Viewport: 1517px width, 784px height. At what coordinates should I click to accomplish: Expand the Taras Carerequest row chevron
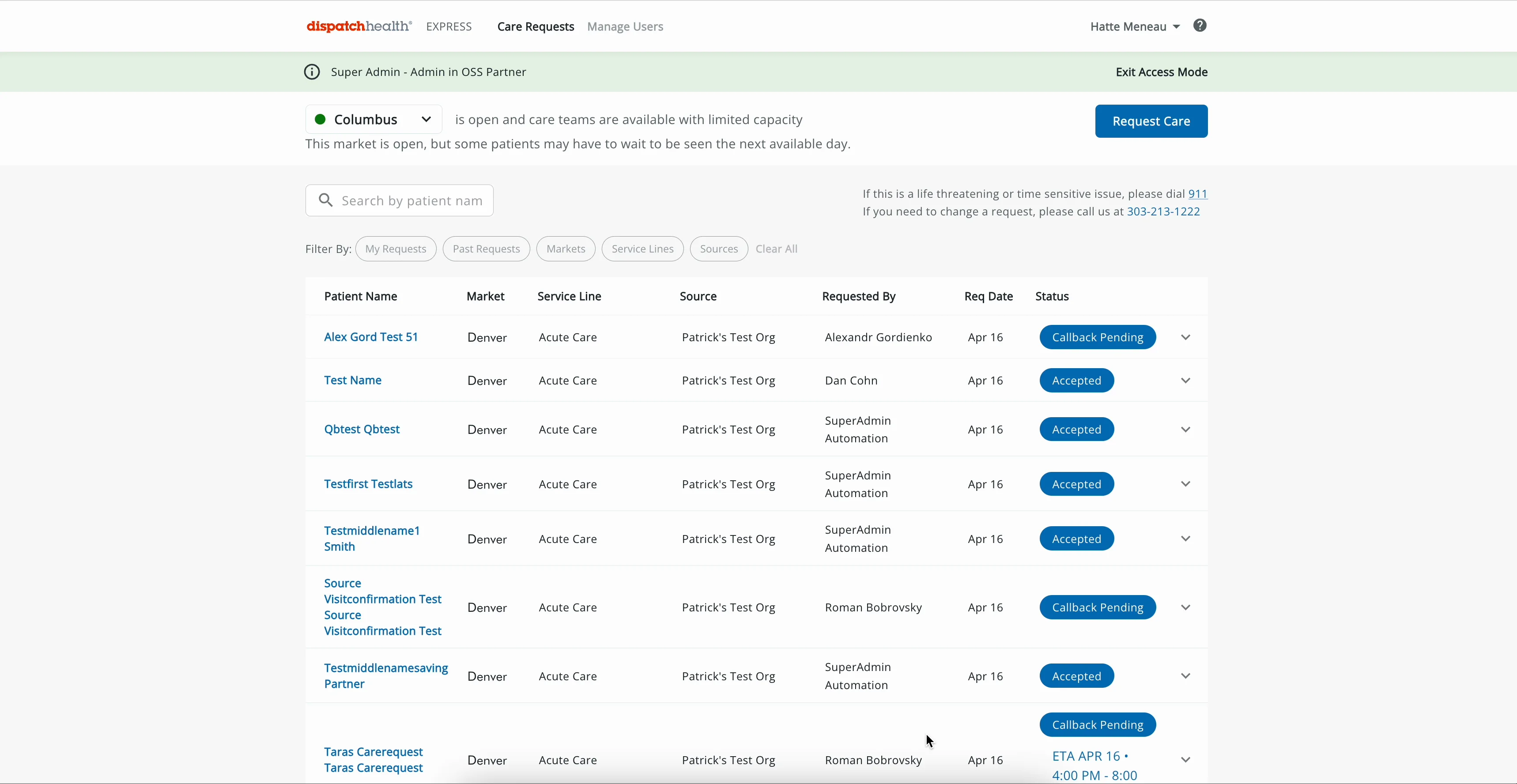pyautogui.click(x=1185, y=759)
